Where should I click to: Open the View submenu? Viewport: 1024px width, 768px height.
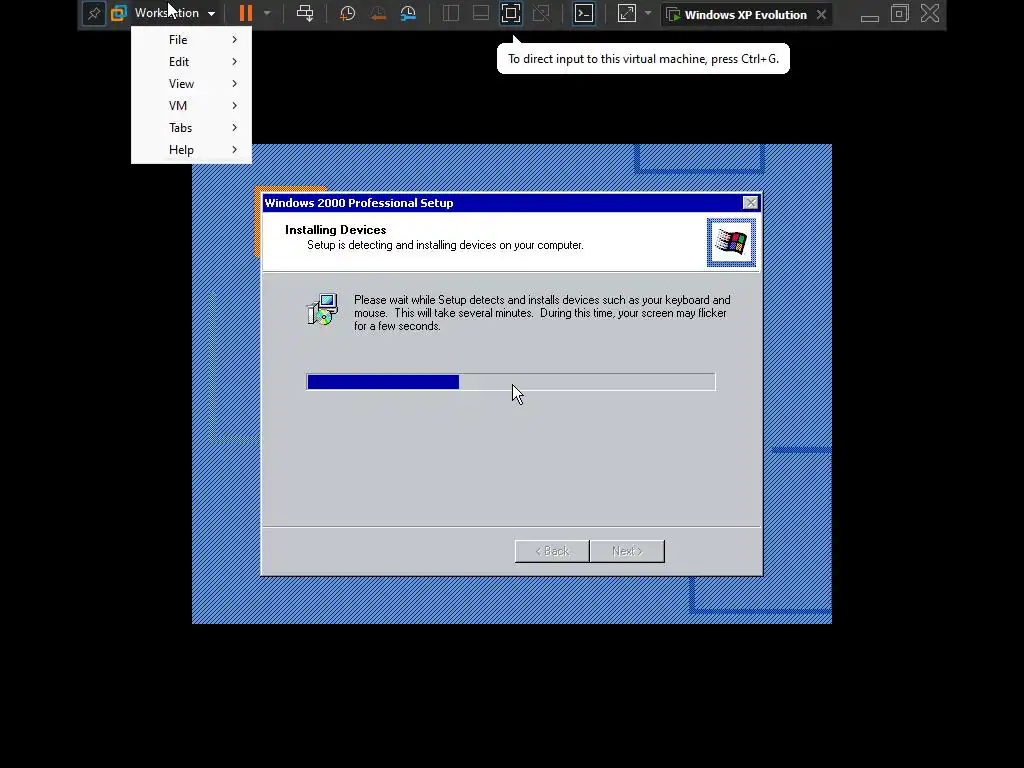(x=191, y=84)
